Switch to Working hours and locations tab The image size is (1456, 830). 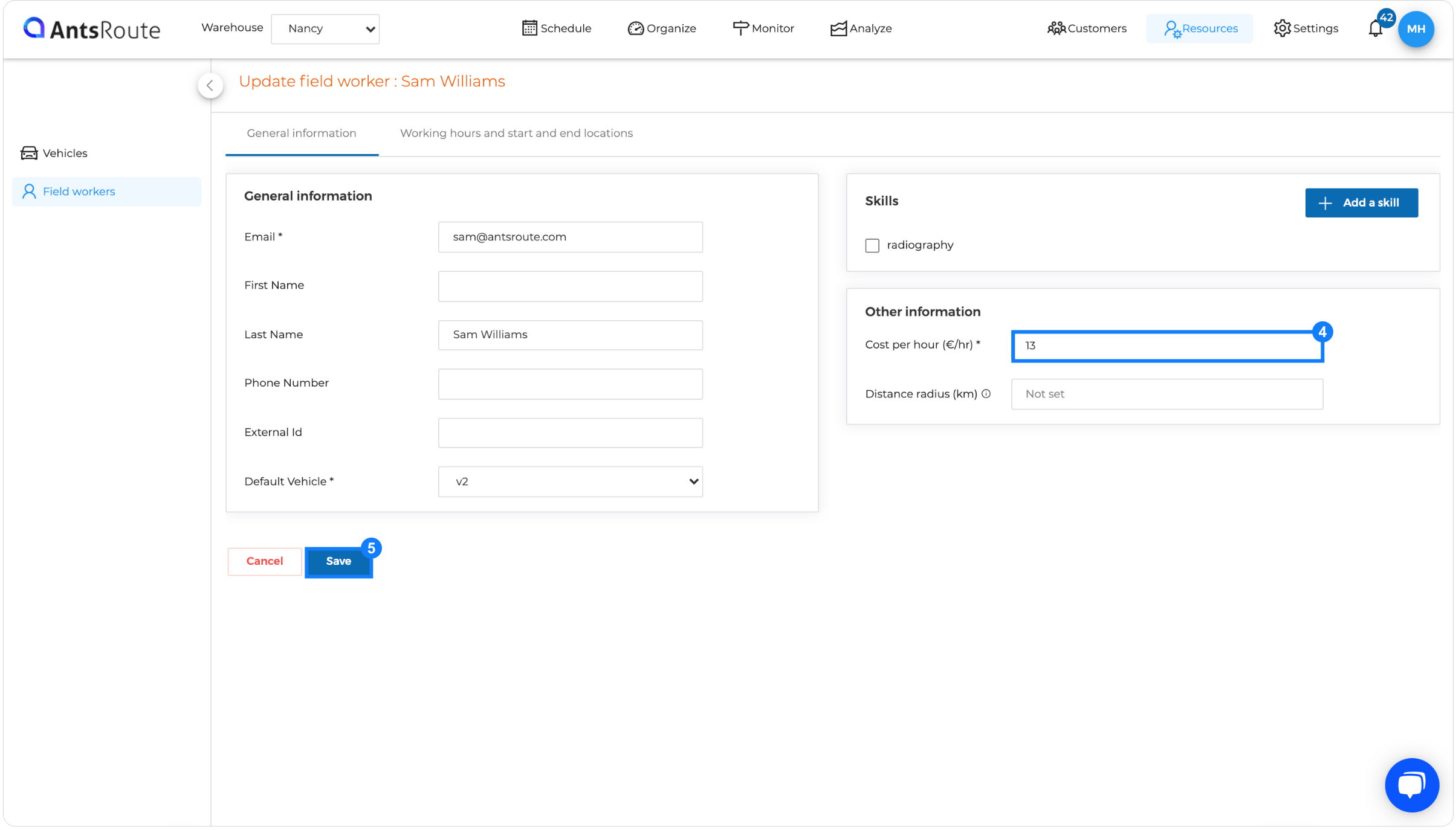pyautogui.click(x=516, y=133)
